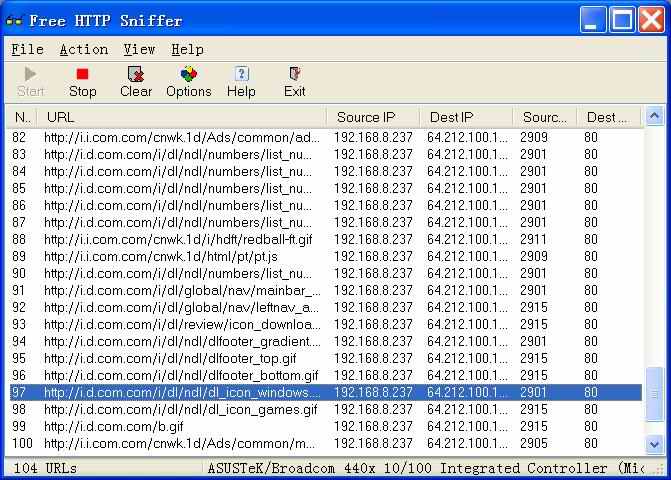The width and height of the screenshot is (671, 480).
Task: Click the Help question-mark toolbar icon
Action: [x=241, y=74]
